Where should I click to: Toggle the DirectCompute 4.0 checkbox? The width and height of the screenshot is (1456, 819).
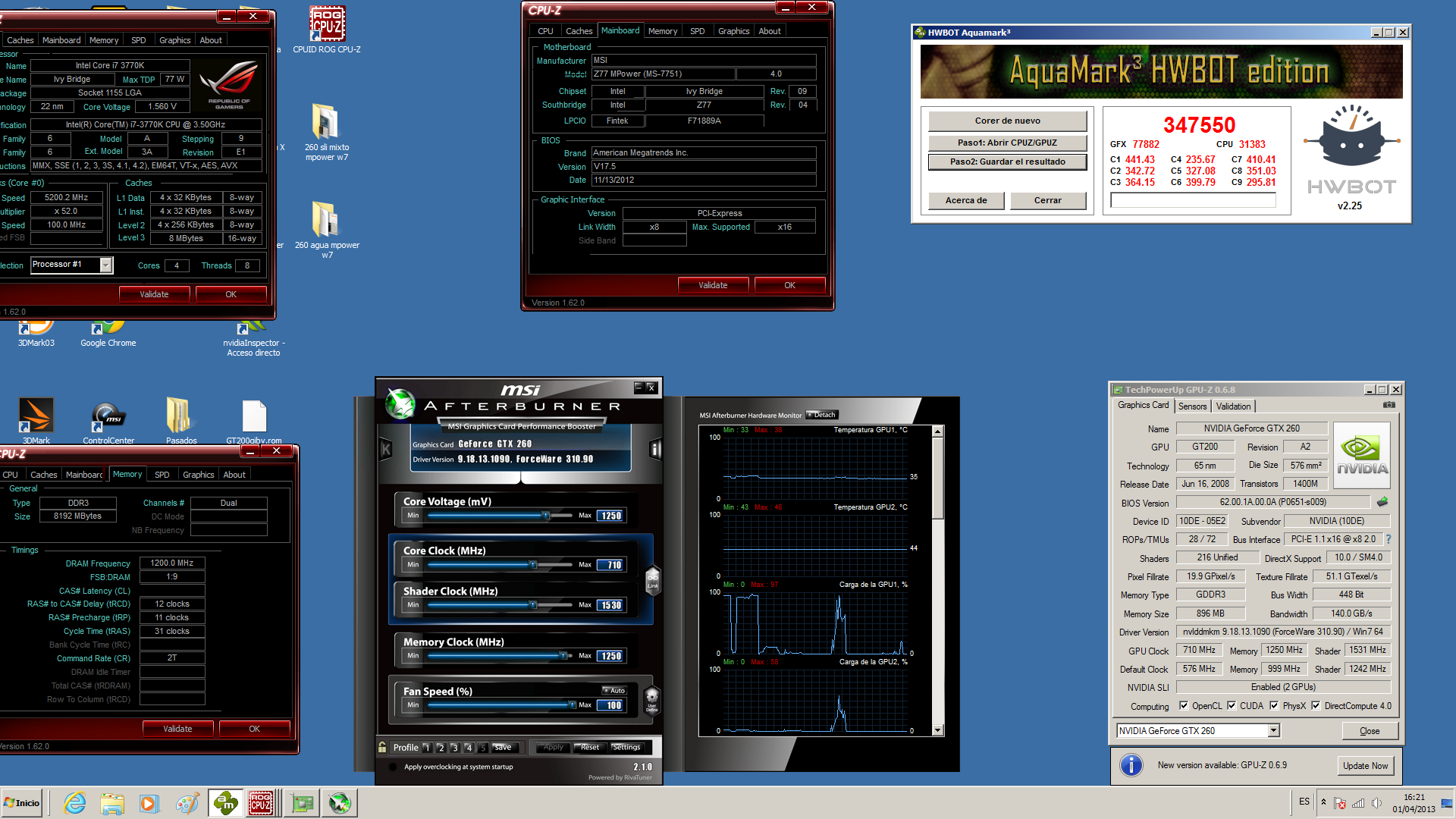point(1316,705)
